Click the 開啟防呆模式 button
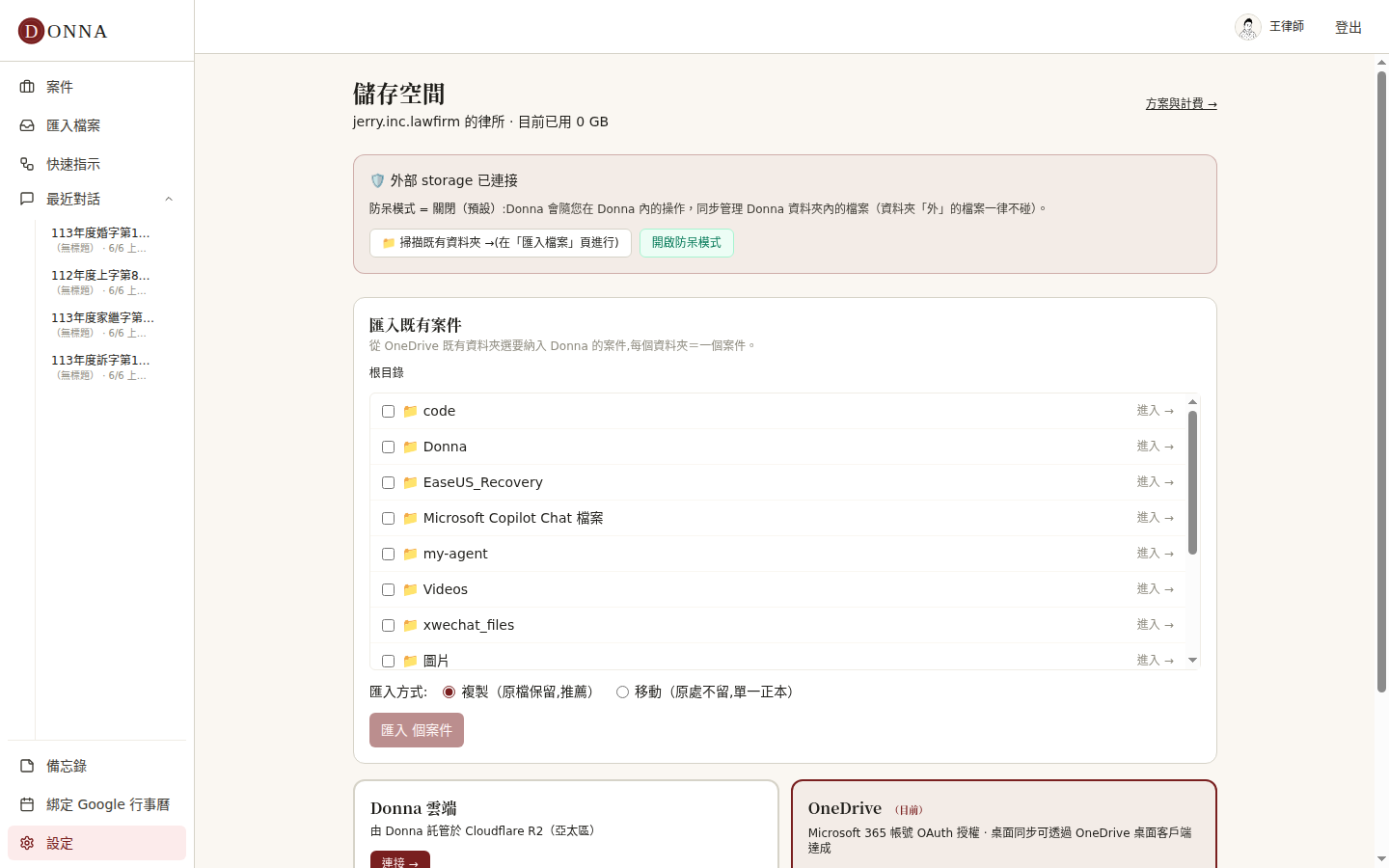1389x868 pixels. pyautogui.click(x=686, y=243)
